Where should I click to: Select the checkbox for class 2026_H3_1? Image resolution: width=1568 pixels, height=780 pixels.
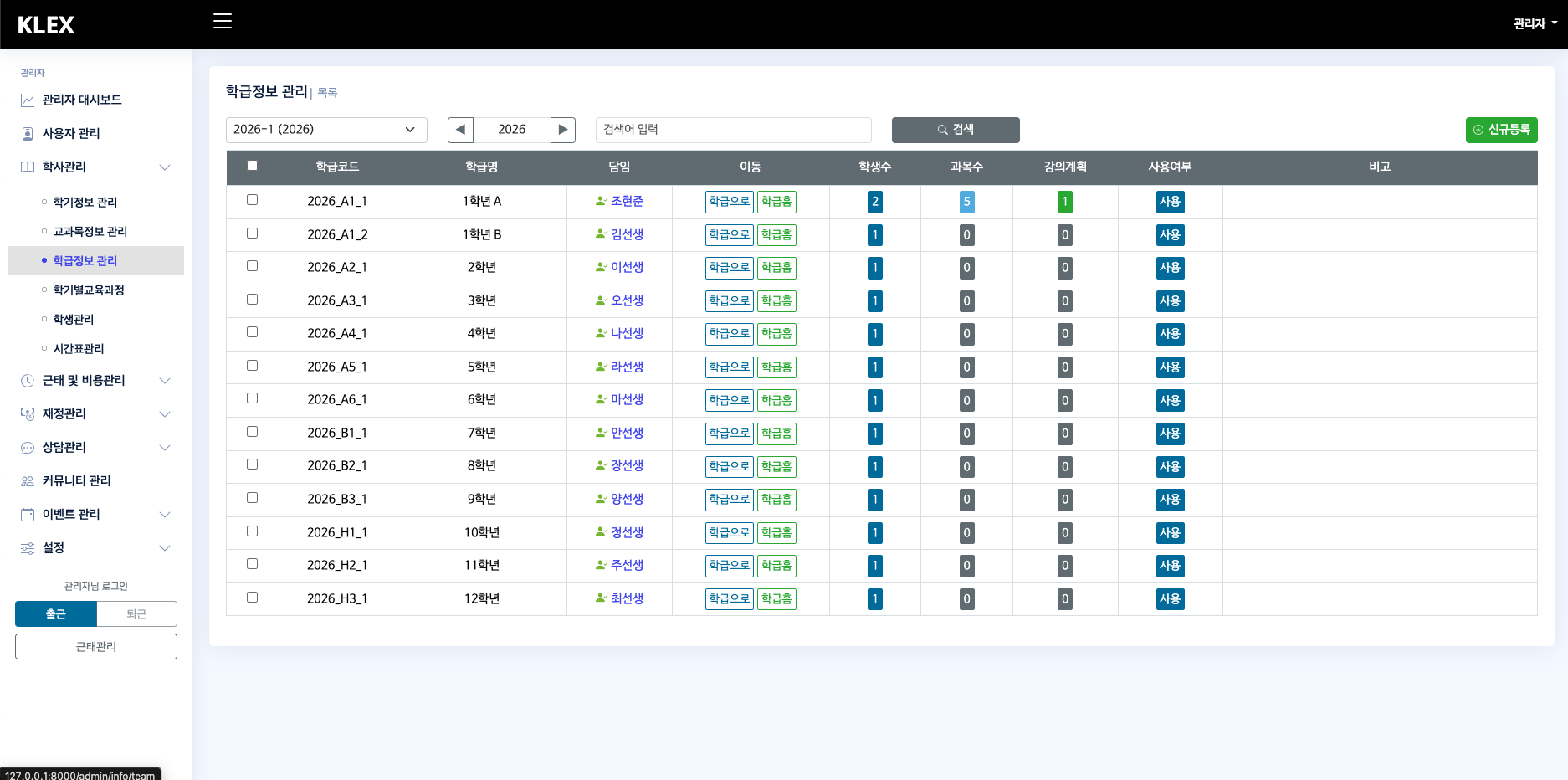252,598
